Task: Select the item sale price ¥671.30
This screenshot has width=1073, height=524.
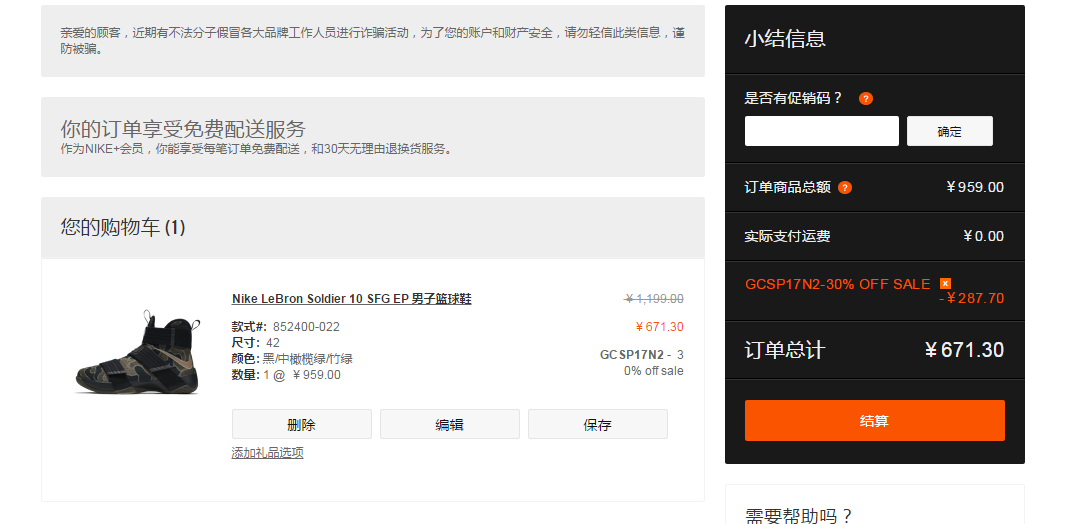Action: tap(659, 327)
